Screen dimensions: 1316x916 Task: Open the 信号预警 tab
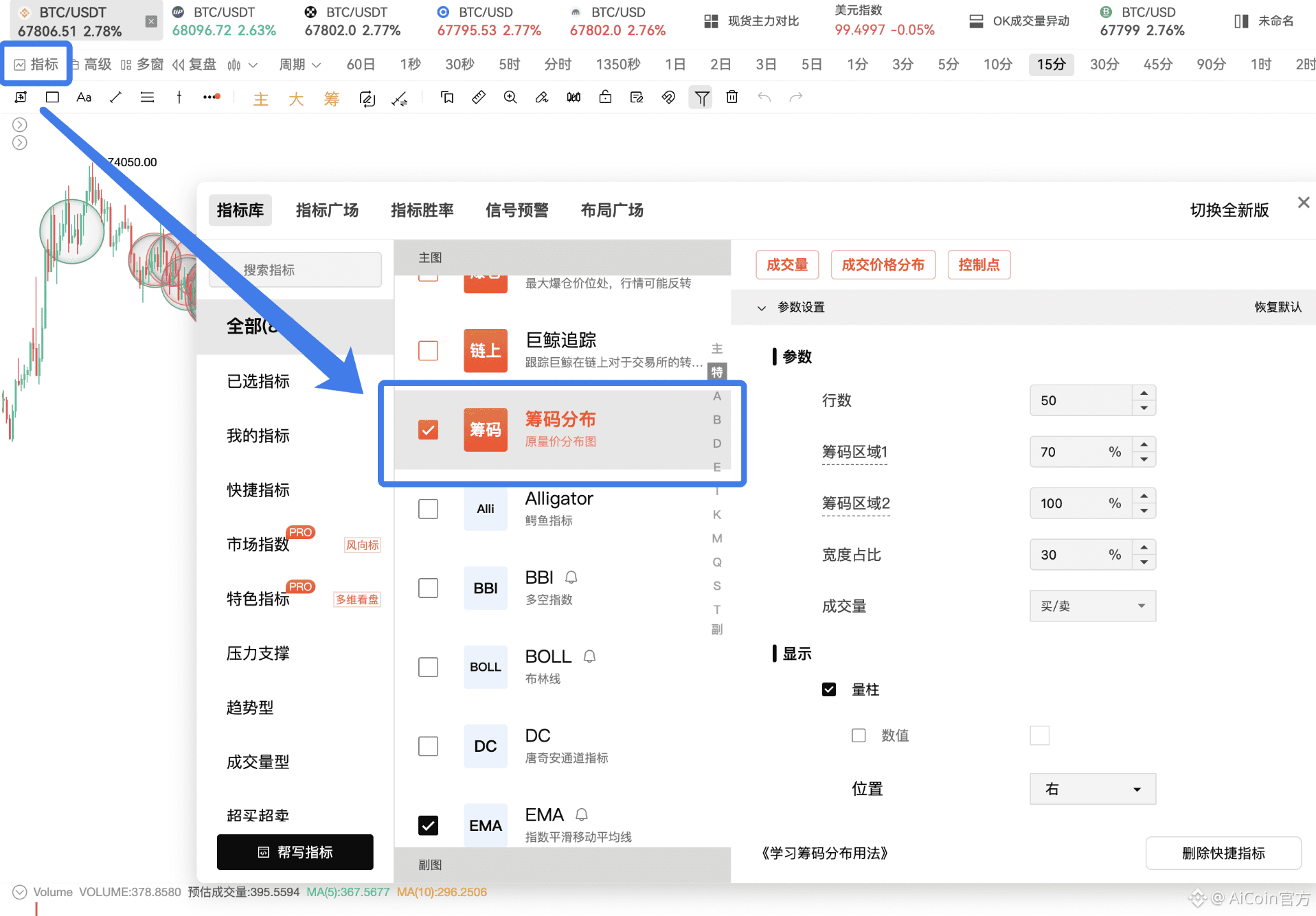[517, 210]
